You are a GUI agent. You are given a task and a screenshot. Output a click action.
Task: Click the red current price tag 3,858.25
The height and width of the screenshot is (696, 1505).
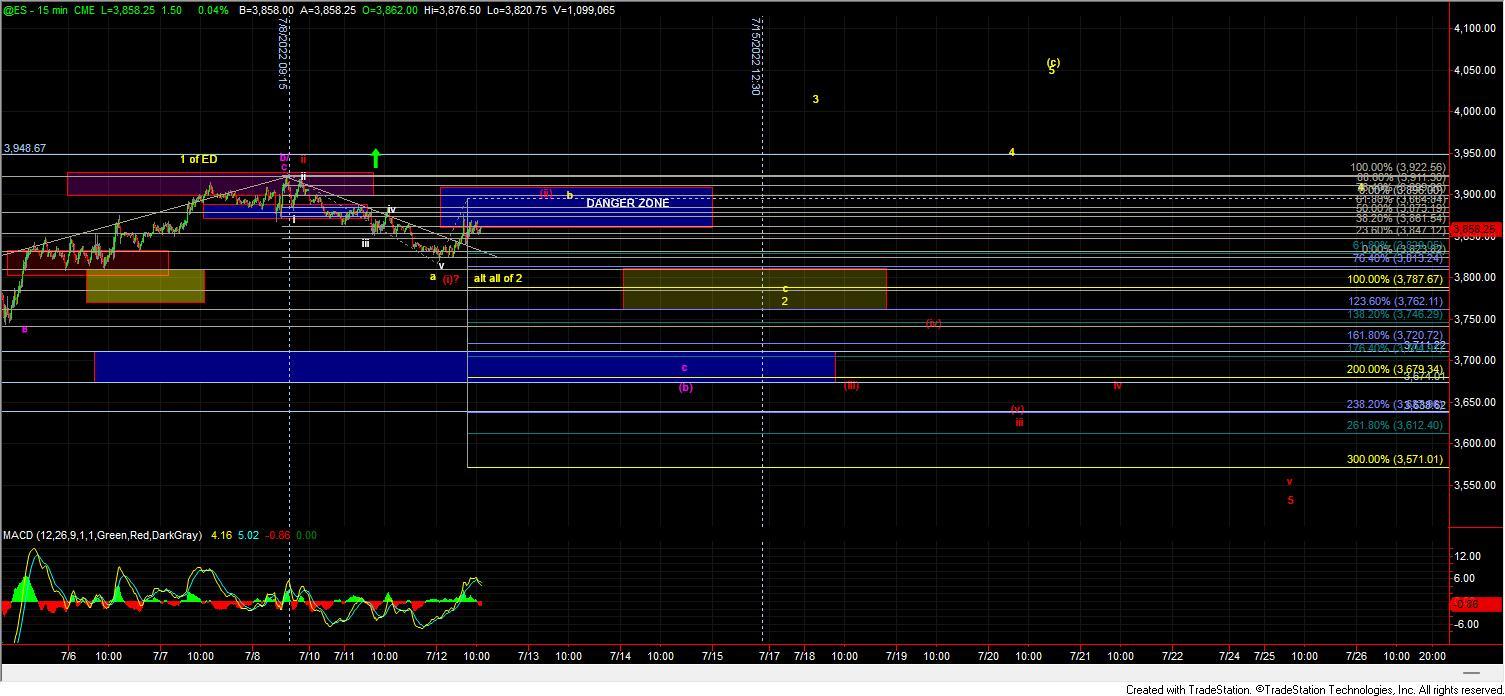click(x=1476, y=229)
